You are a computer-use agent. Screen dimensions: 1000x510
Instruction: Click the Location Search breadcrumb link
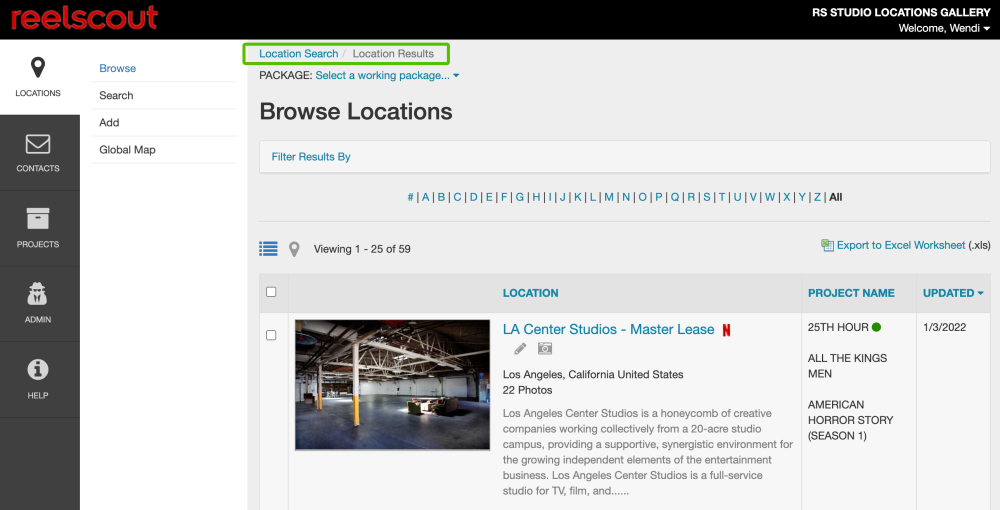click(298, 54)
